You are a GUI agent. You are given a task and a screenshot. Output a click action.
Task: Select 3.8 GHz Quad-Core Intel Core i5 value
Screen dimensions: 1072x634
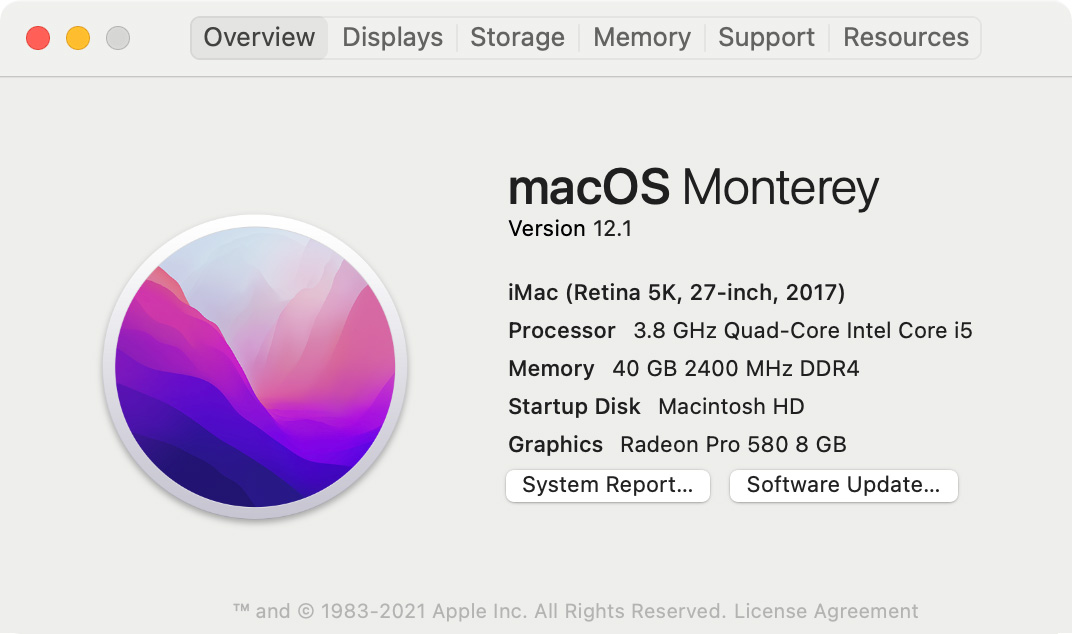coord(803,331)
